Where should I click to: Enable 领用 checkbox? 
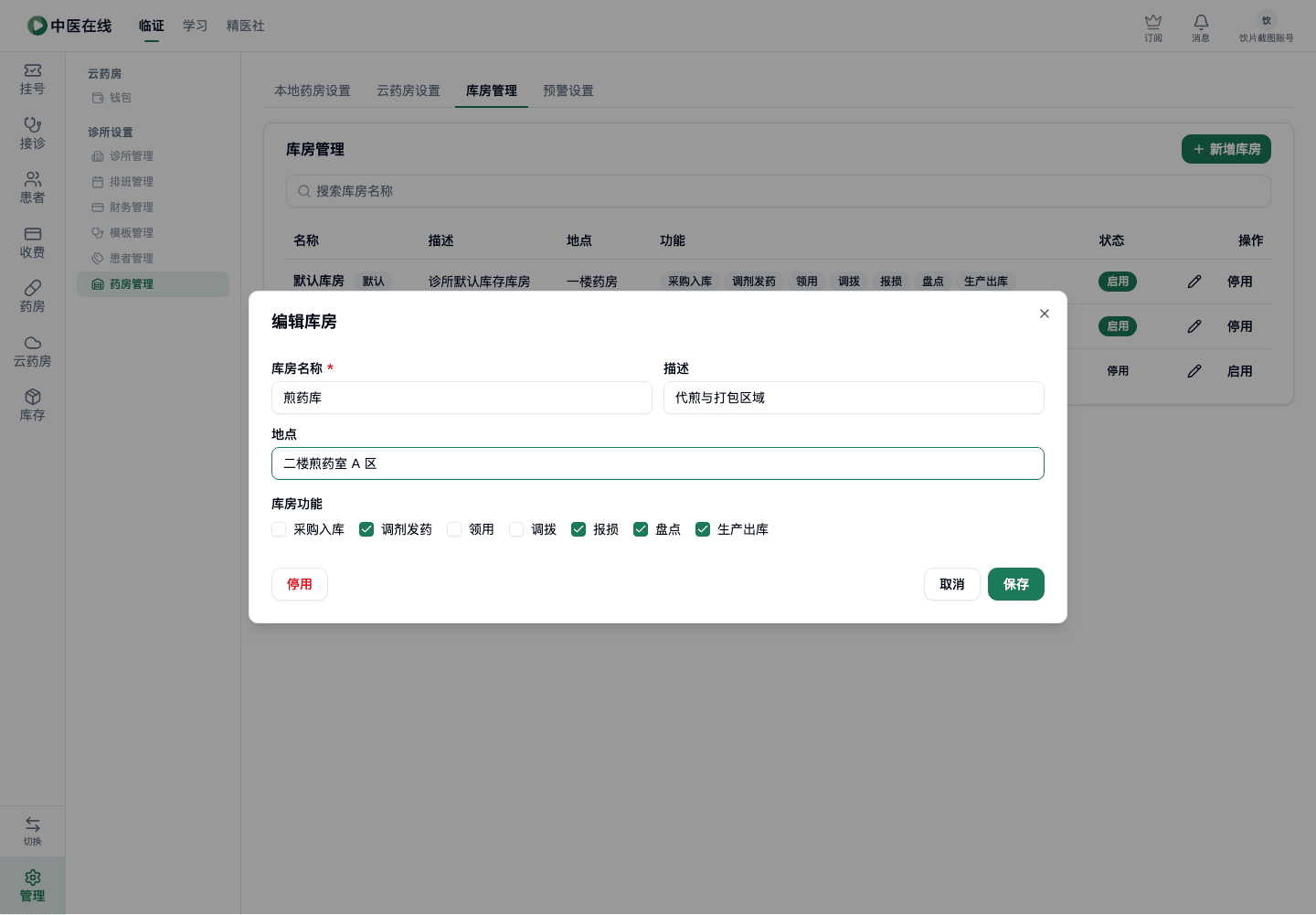454,529
